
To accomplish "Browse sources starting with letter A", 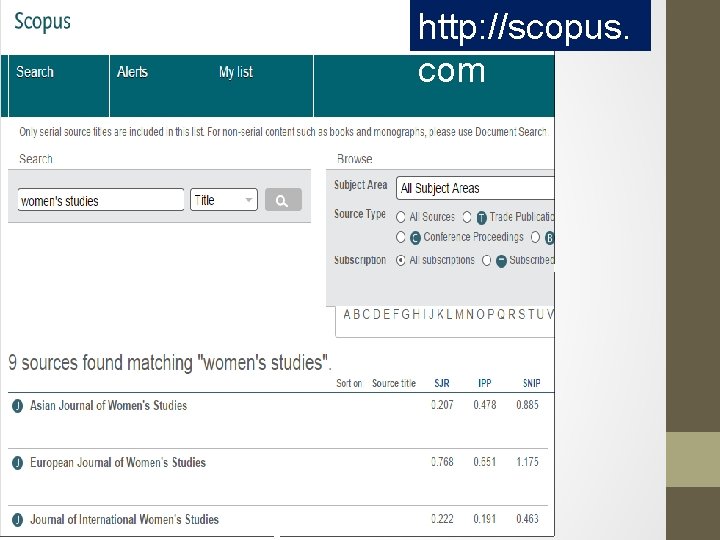I will coord(347,315).
